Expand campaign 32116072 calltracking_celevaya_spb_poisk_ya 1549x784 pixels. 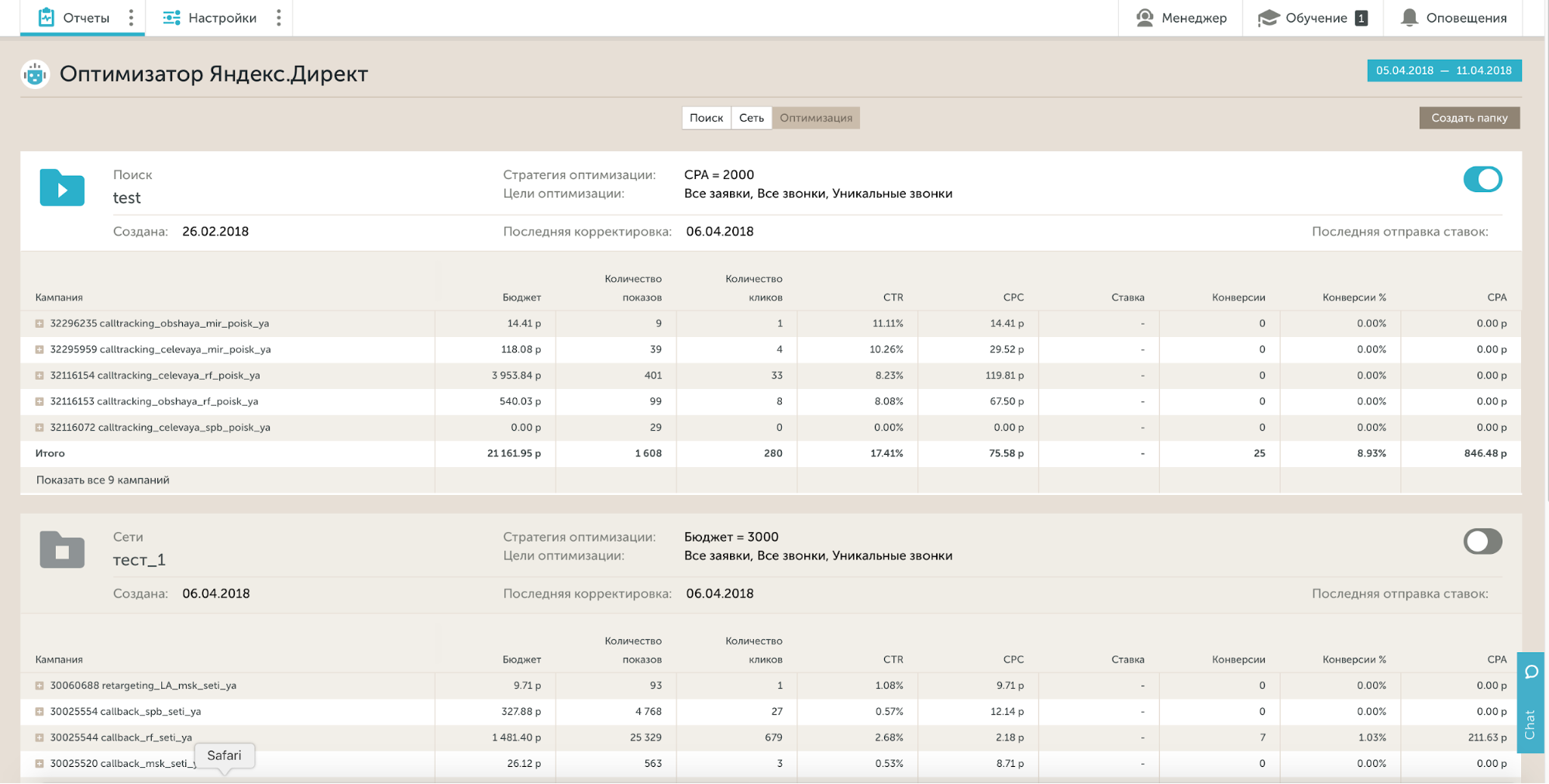pos(40,428)
